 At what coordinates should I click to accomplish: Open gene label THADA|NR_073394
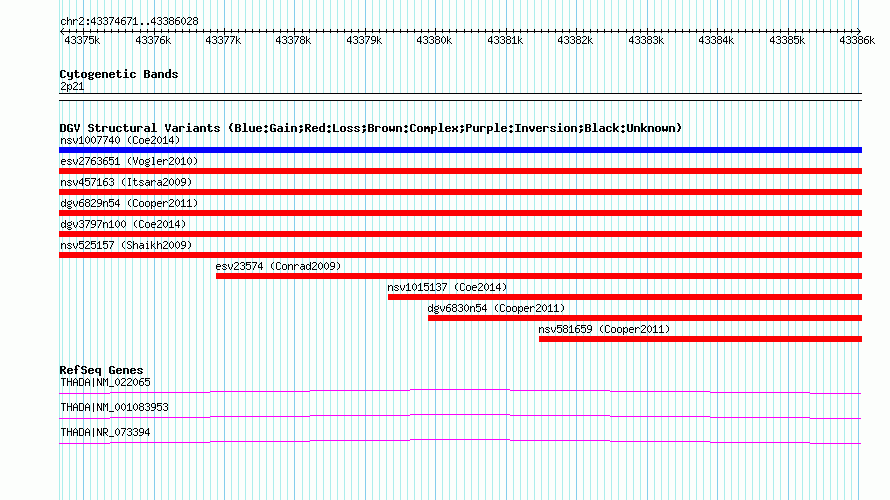tap(106, 432)
